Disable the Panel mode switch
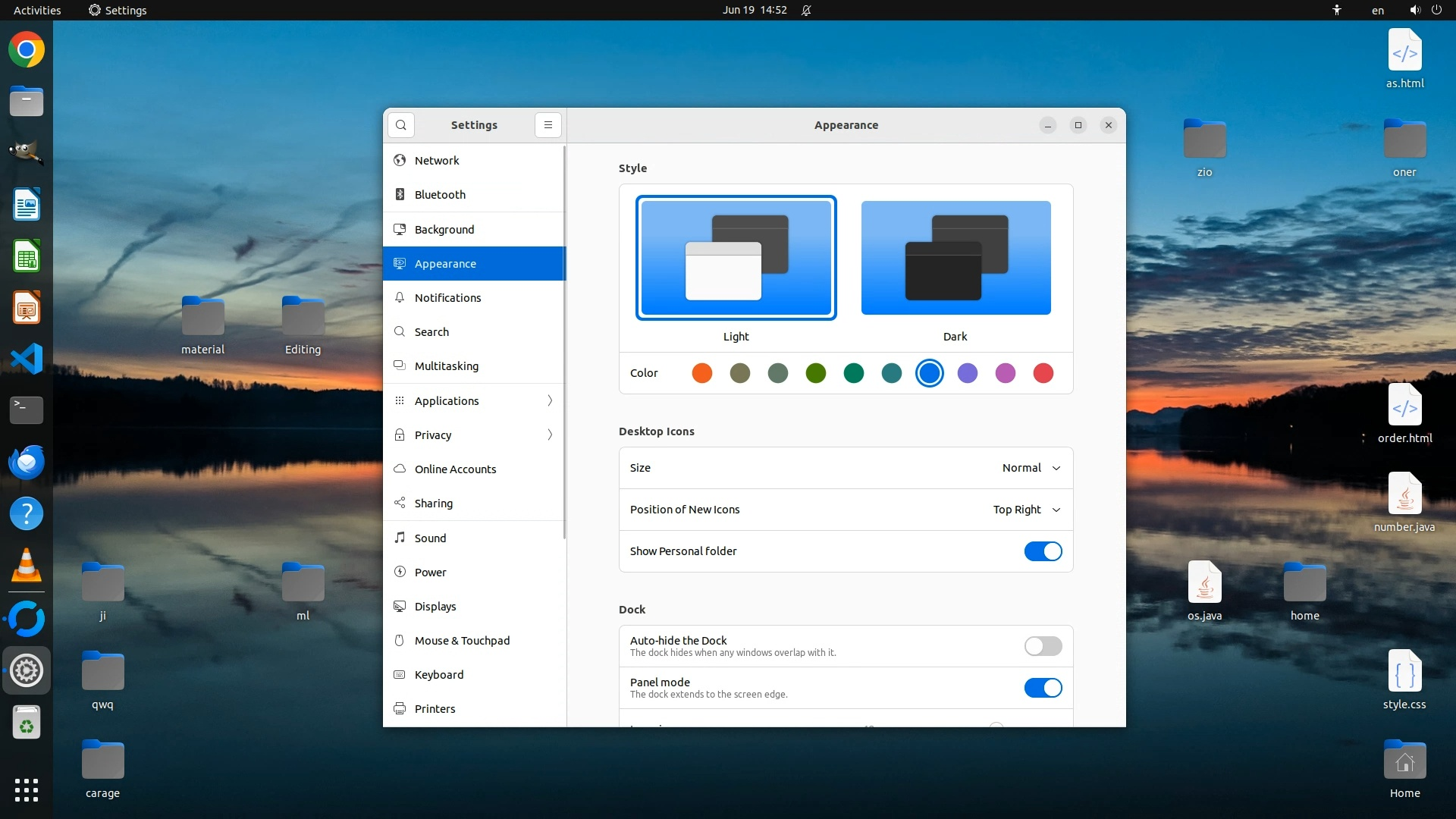Screen dimensions: 1456x819 [x=1043, y=688]
